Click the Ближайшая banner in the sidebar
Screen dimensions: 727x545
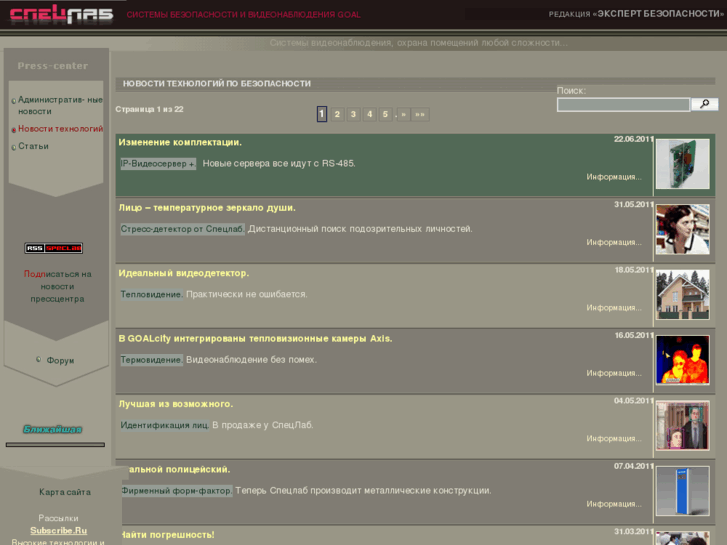(52, 430)
